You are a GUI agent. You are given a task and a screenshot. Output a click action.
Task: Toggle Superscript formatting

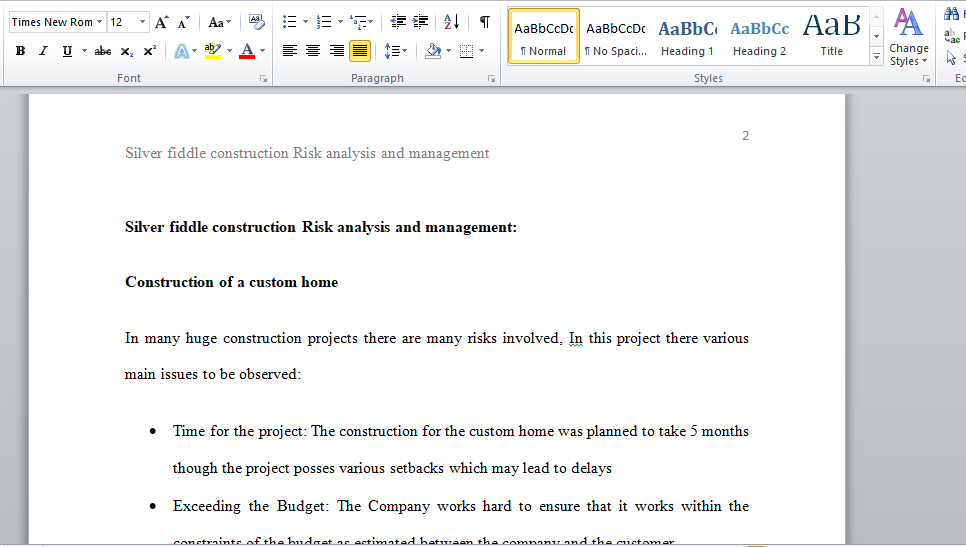[x=149, y=51]
